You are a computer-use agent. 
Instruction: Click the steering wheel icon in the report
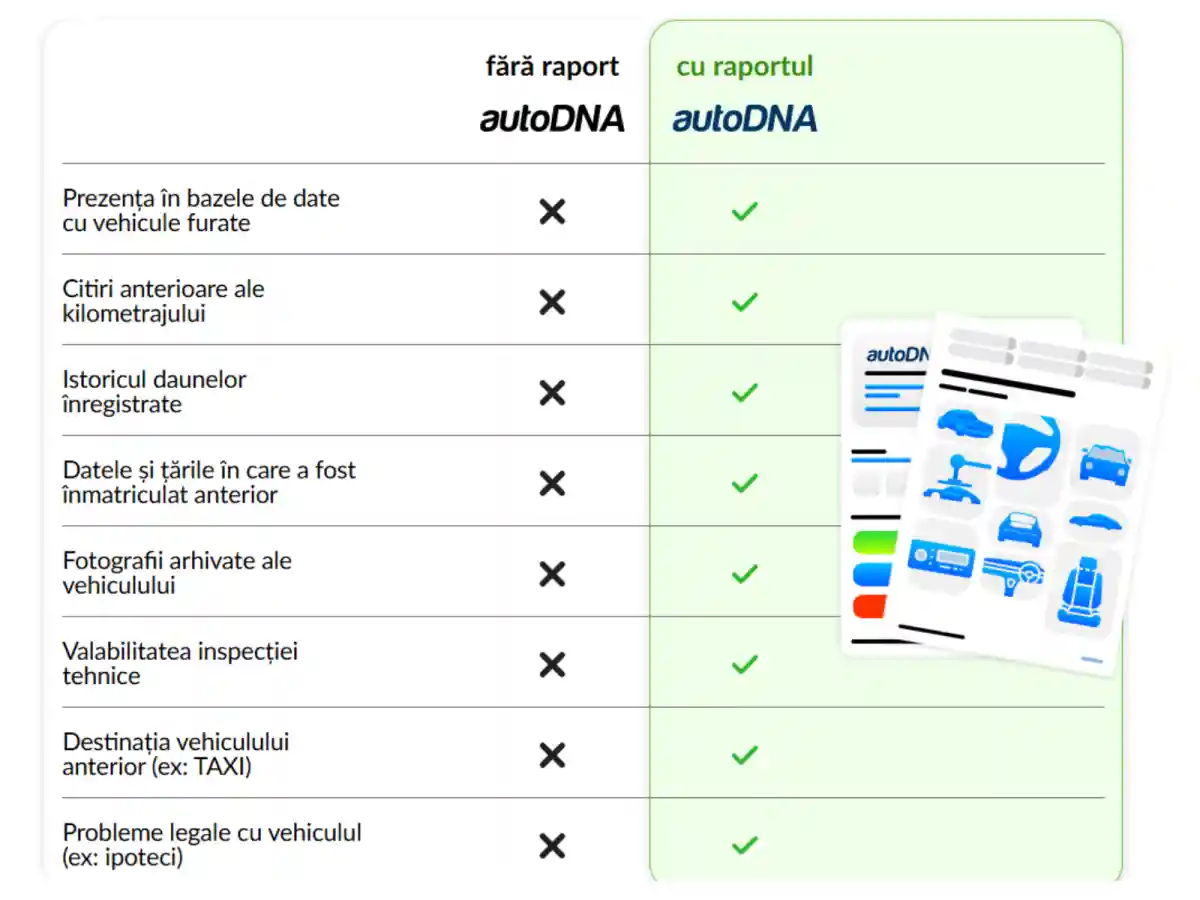tap(1030, 447)
